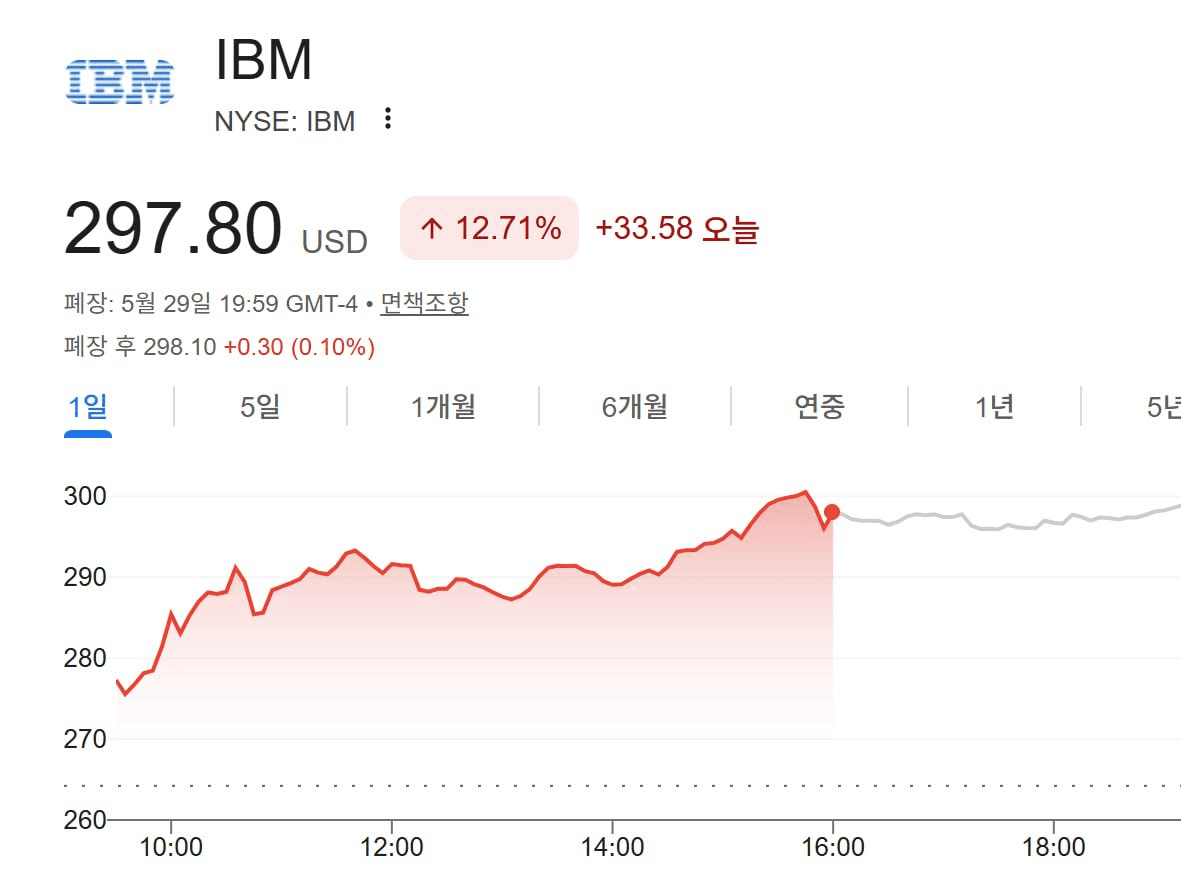This screenshot has width=1181, height=888.
Task: Click the red intraday chart peak near 300
Action: coord(805,493)
